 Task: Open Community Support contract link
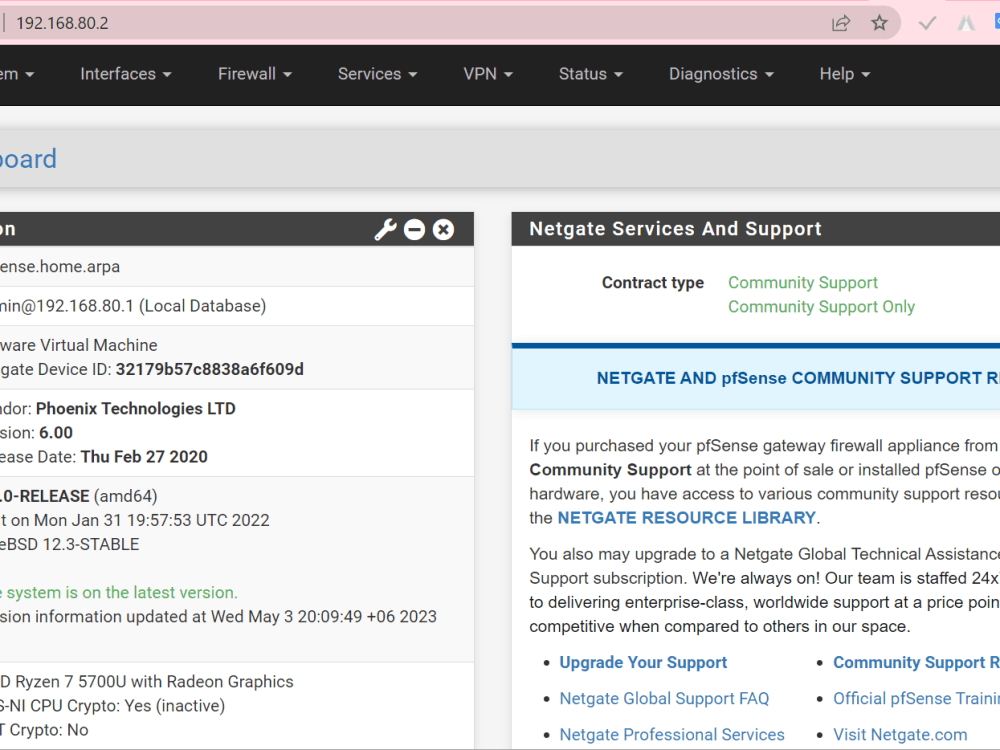803,283
